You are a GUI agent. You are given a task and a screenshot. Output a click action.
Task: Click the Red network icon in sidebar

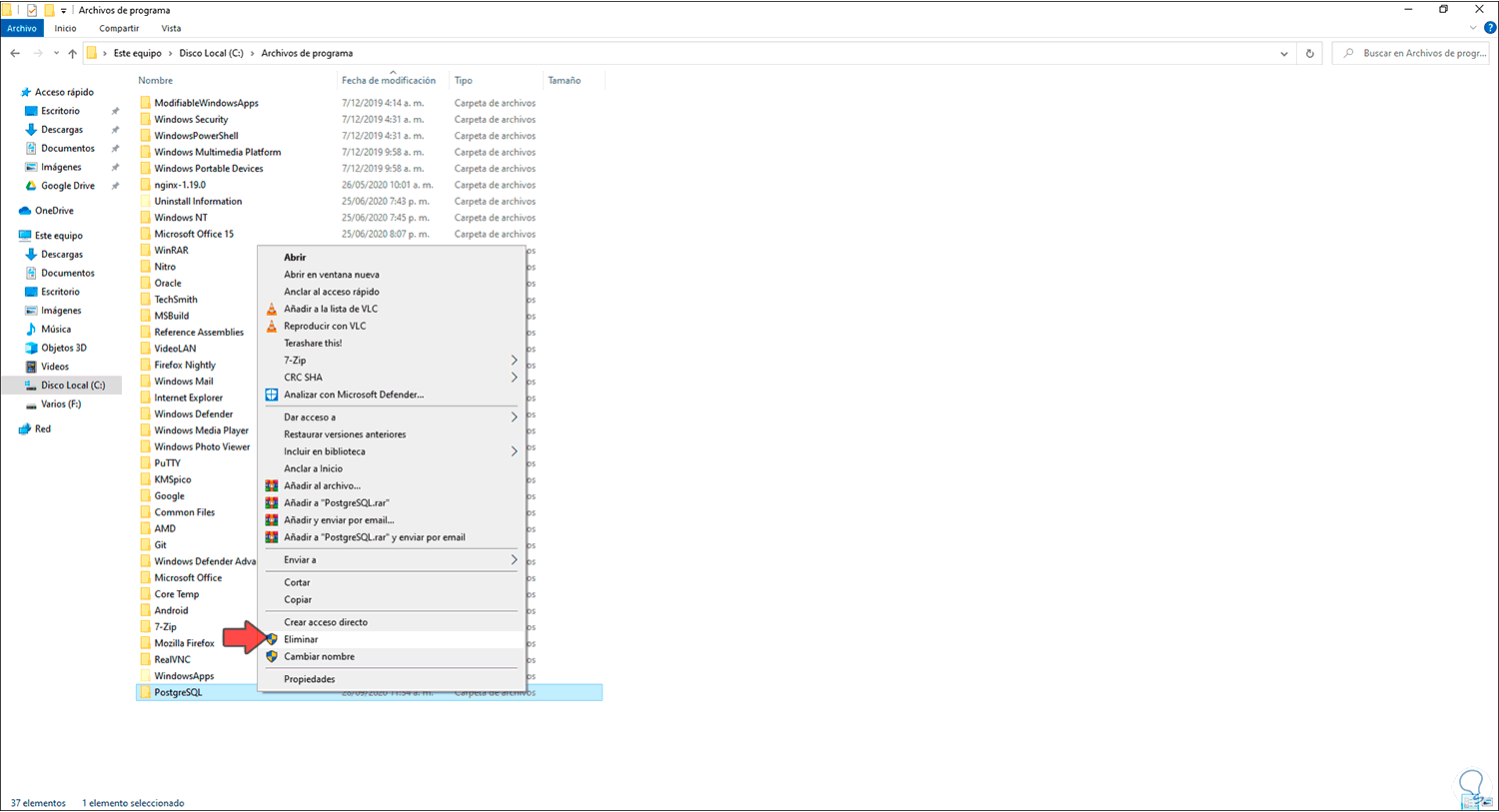26,428
